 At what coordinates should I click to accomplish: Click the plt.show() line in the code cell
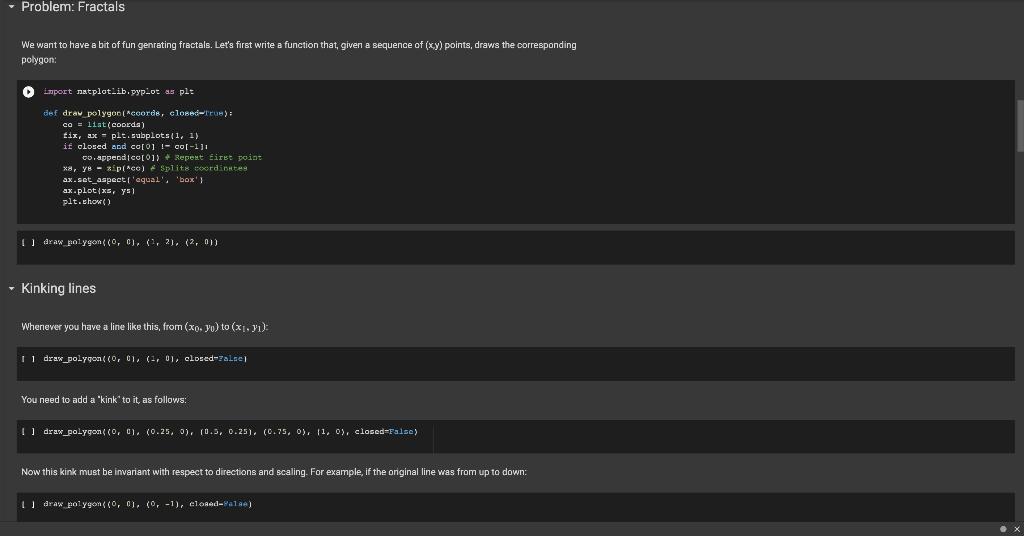pos(87,202)
